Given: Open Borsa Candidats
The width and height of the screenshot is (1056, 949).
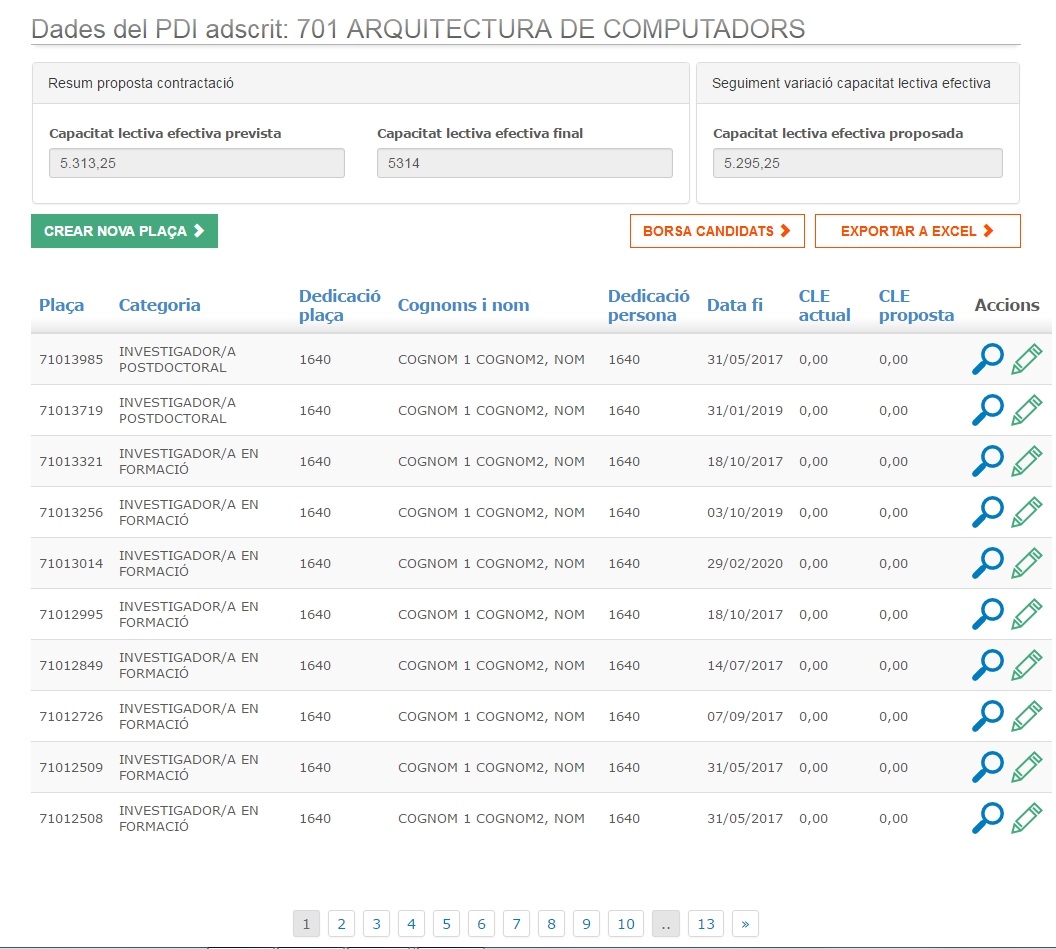Looking at the screenshot, I should 717,231.
